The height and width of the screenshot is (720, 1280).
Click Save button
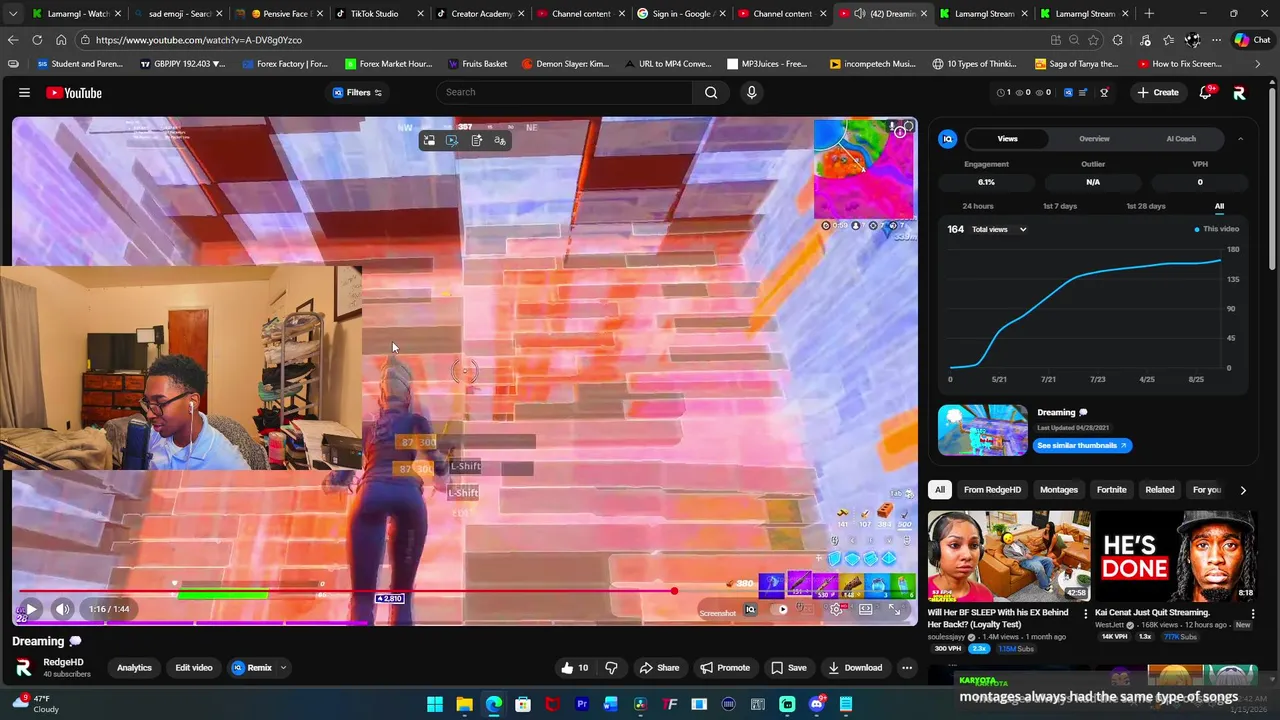coord(788,667)
